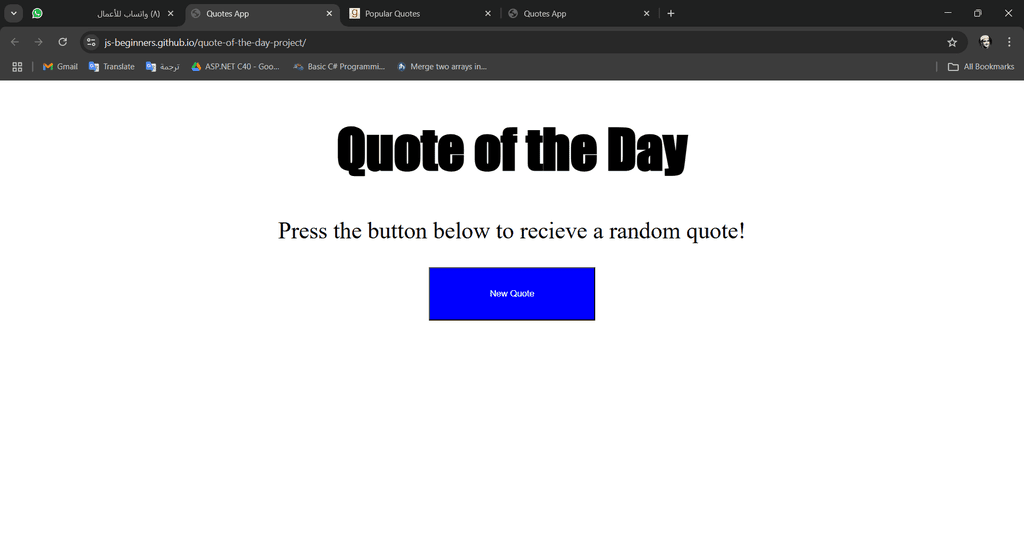Click the 'Press the button below' text

tap(511, 231)
